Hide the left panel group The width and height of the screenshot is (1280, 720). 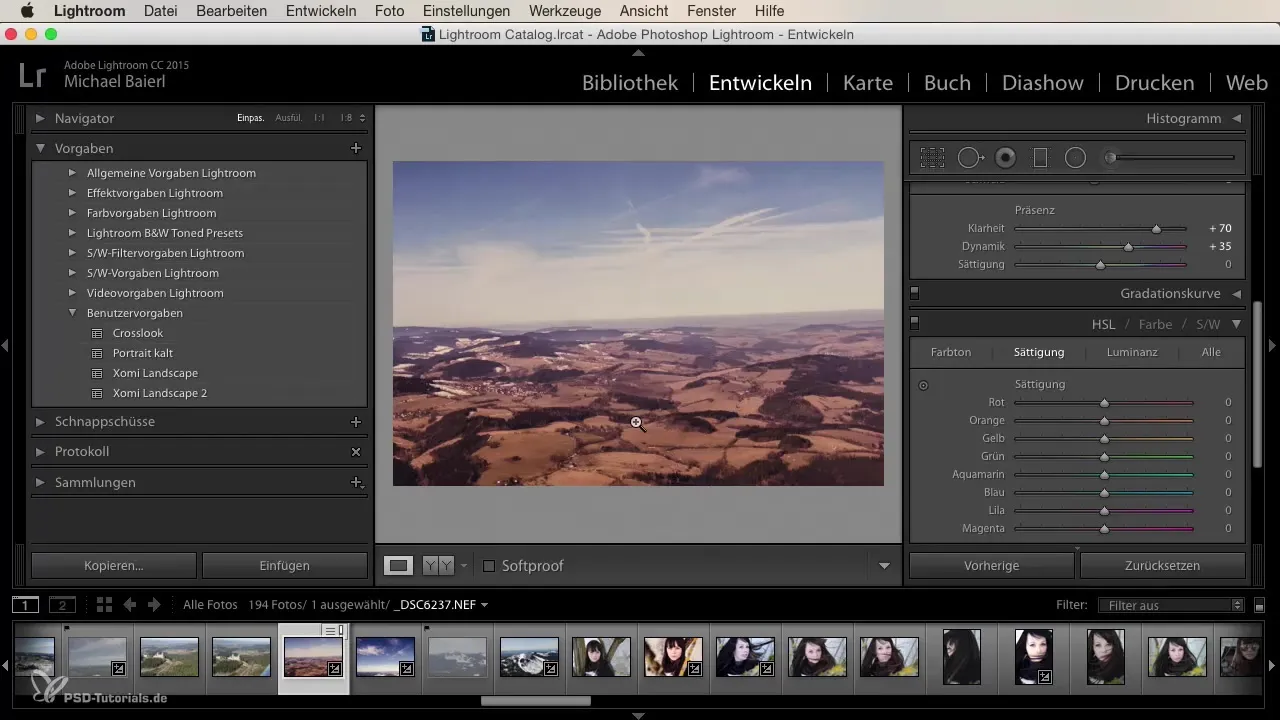[x=5, y=345]
